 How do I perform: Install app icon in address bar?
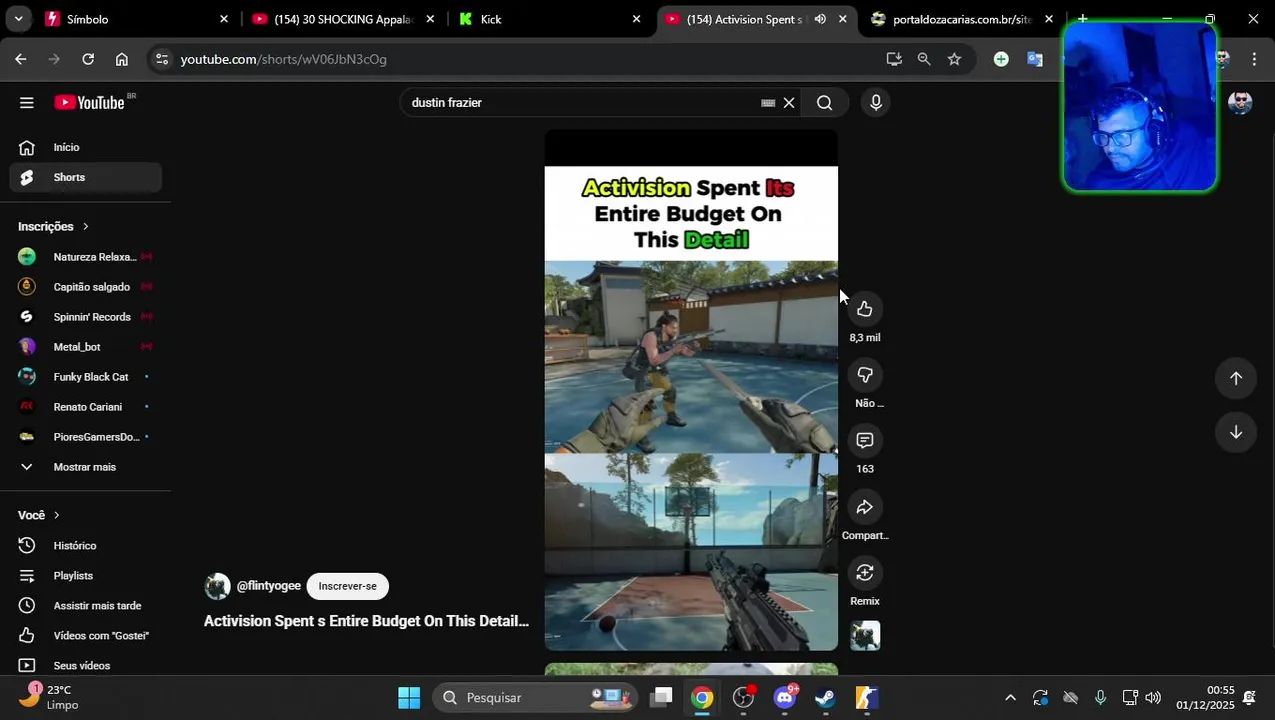pos(894,59)
